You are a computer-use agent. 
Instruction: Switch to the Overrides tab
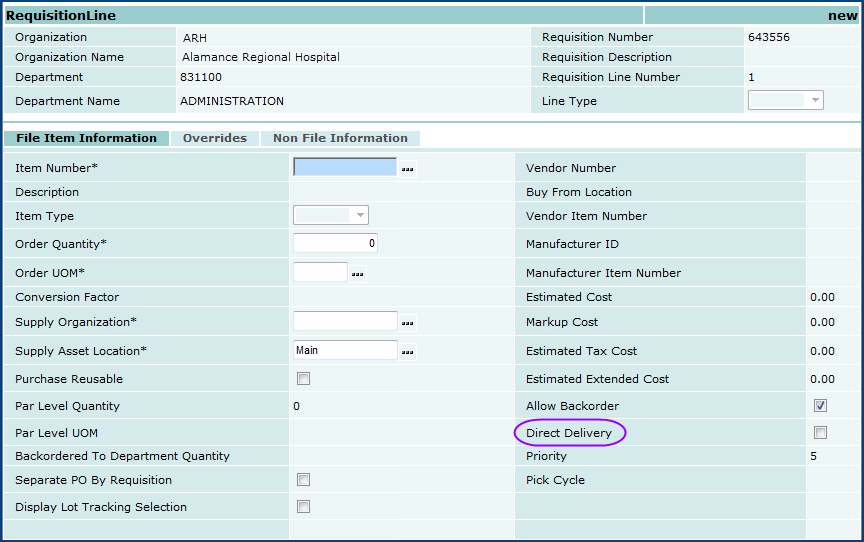pyautogui.click(x=214, y=138)
